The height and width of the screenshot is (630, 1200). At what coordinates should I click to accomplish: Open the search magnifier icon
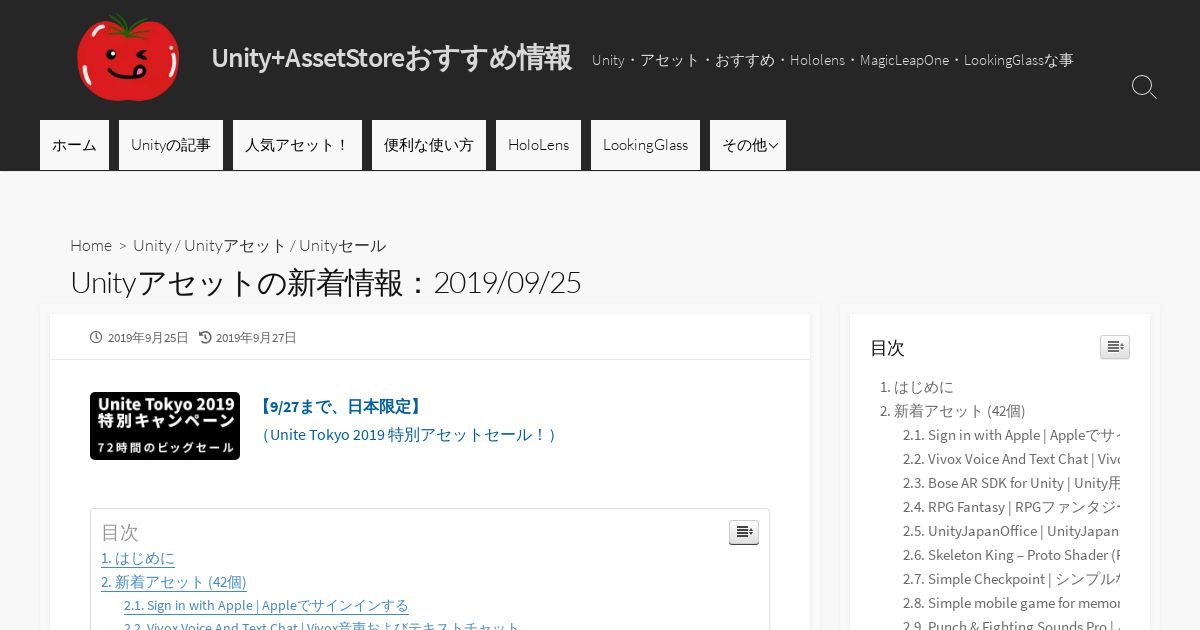click(x=1144, y=87)
